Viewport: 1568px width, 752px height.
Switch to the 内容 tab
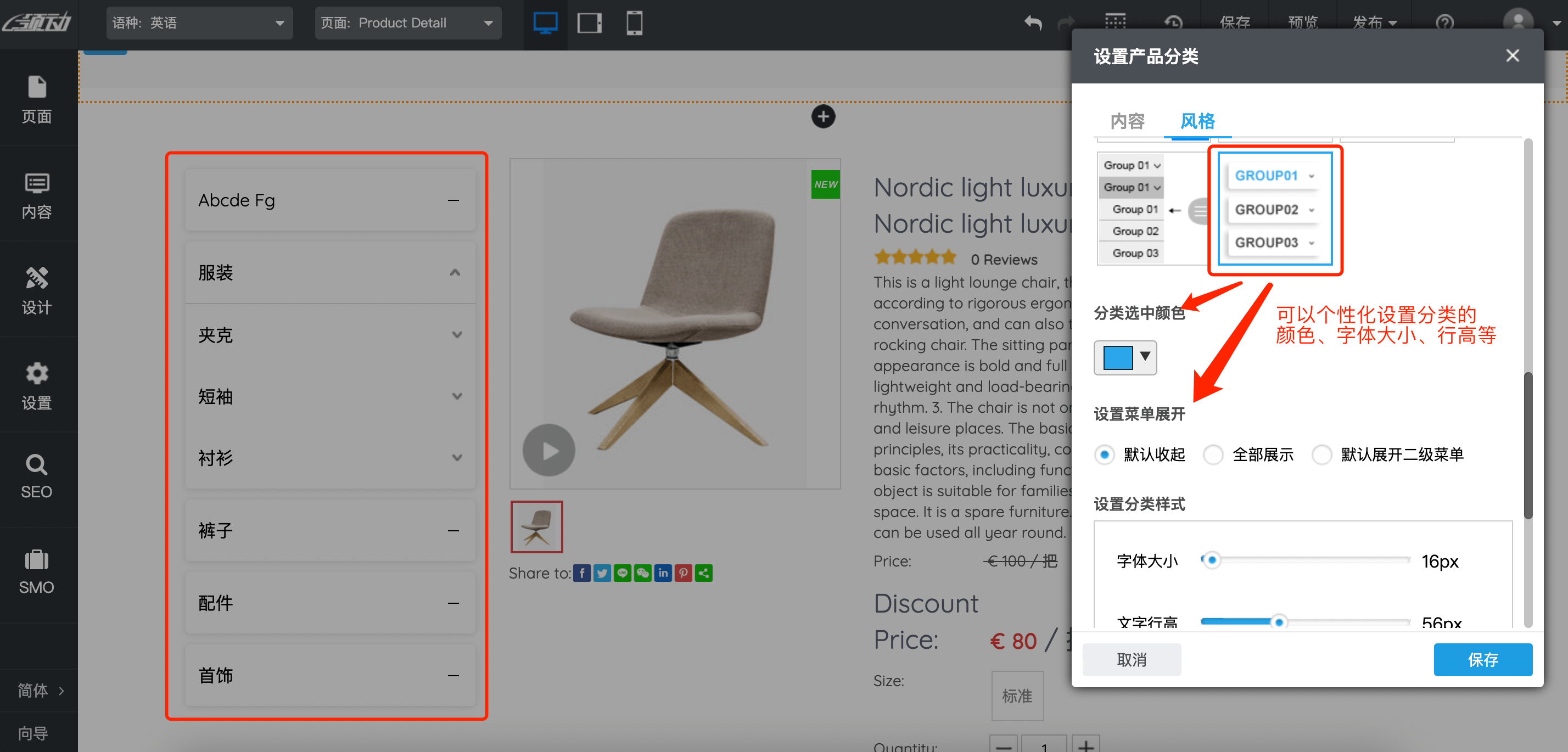1127,121
